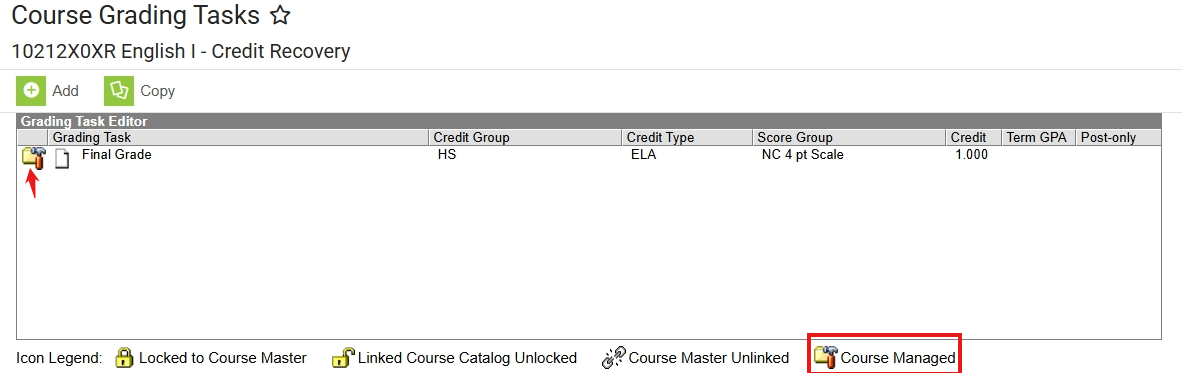Click the Credit Type column header
Screen dimensions: 1182x373
[x=688, y=138]
